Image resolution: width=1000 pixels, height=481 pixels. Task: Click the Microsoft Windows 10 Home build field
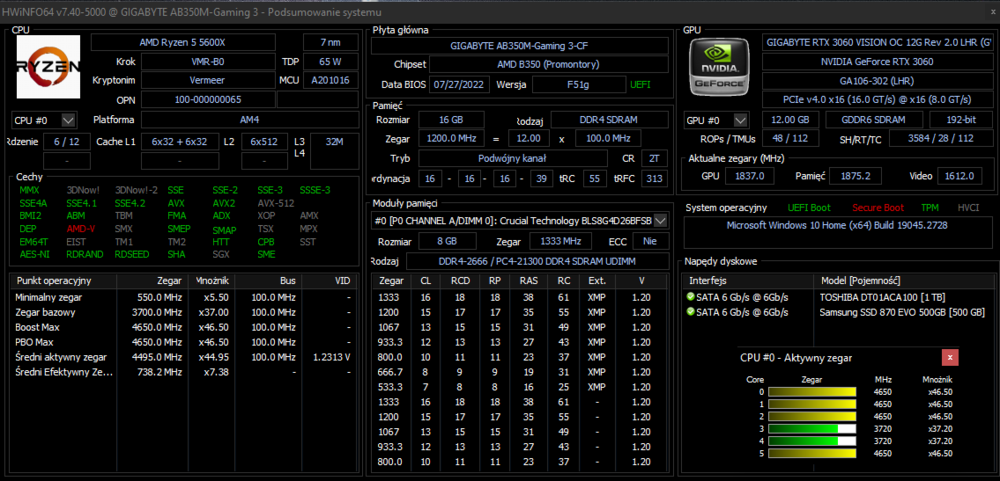click(837, 232)
